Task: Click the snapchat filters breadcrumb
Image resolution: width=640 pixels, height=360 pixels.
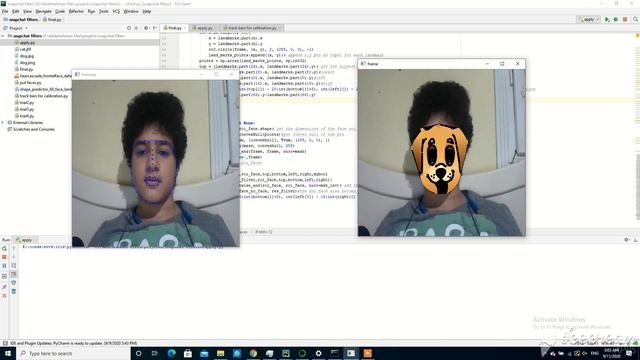Action: tap(20, 20)
